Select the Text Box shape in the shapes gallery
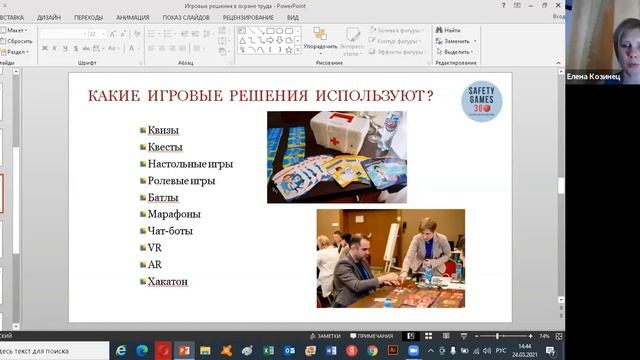 click(242, 31)
